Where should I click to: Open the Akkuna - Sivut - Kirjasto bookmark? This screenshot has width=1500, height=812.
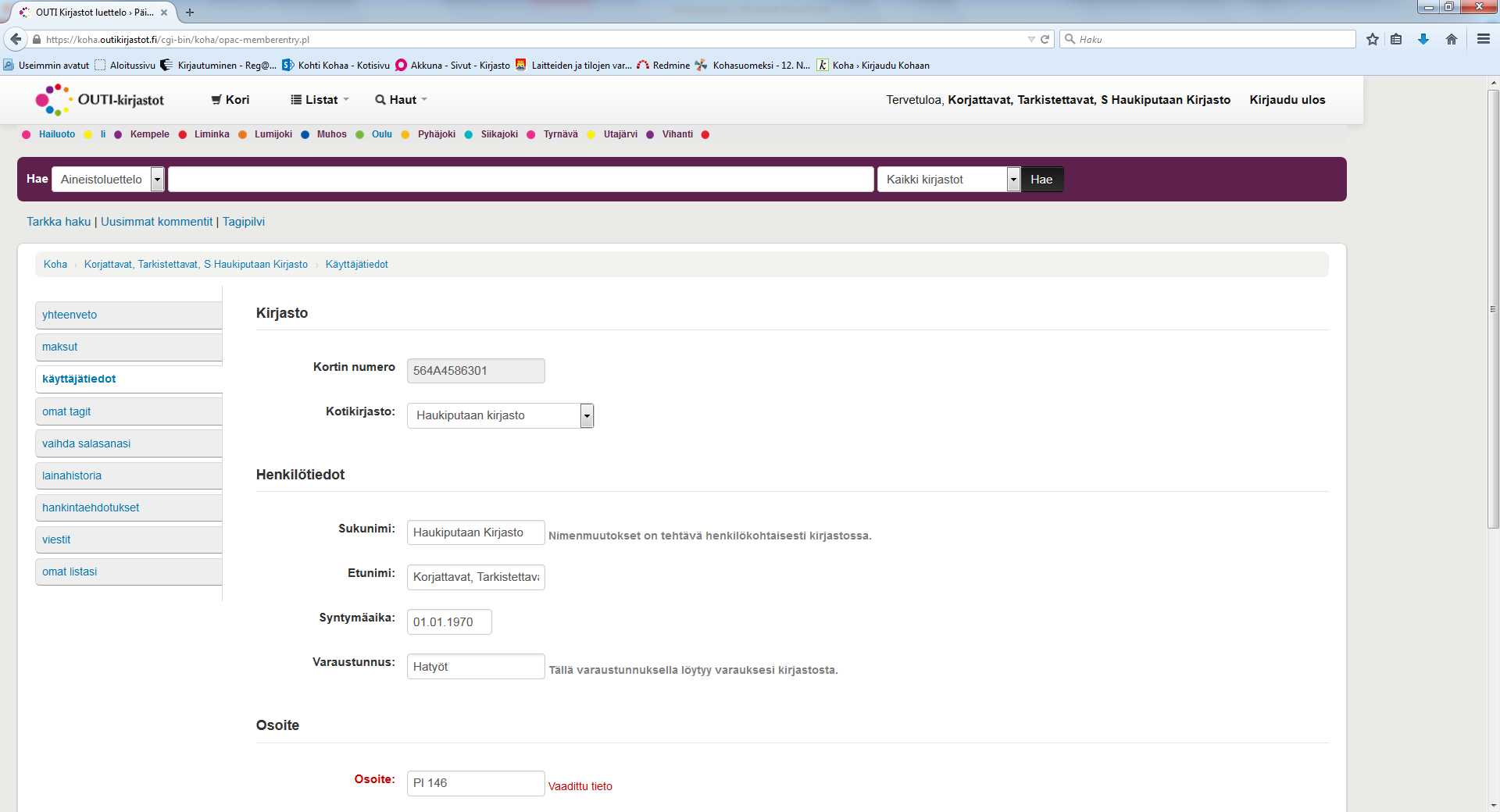[453, 66]
